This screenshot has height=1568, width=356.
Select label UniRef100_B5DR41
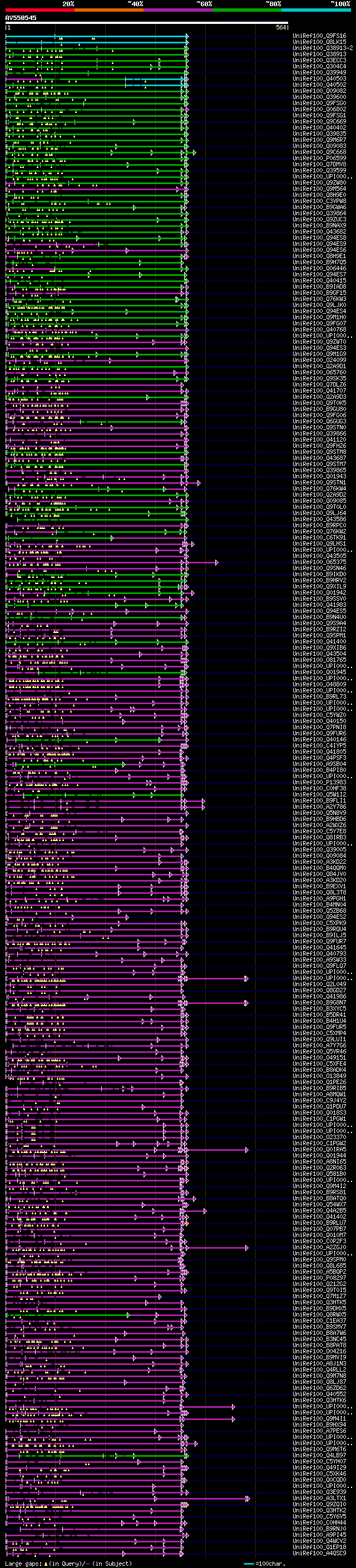point(319,1015)
